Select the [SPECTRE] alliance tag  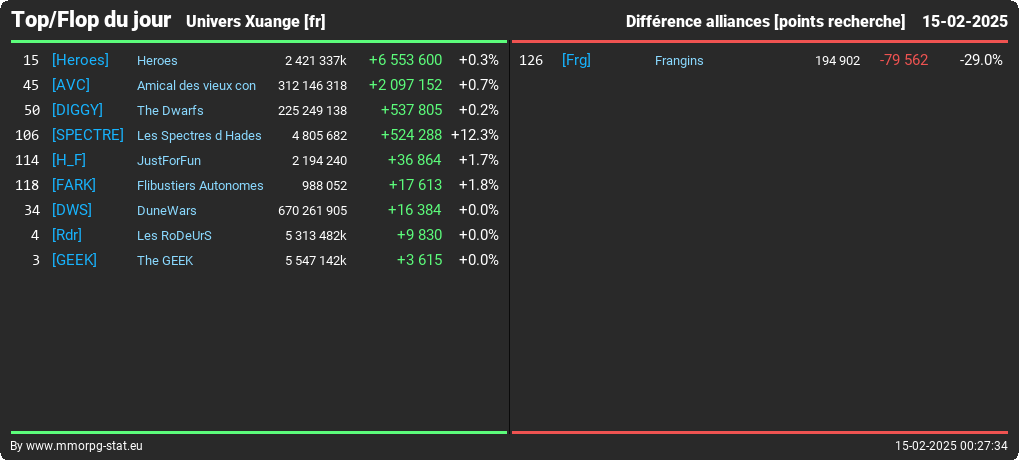click(x=88, y=135)
